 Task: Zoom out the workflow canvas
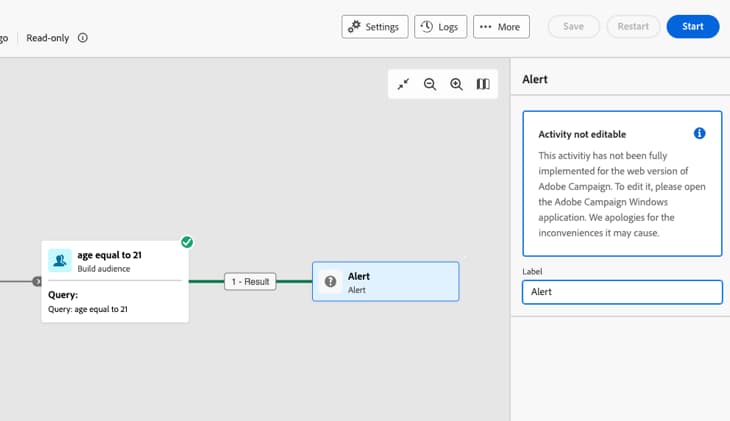pyautogui.click(x=430, y=84)
